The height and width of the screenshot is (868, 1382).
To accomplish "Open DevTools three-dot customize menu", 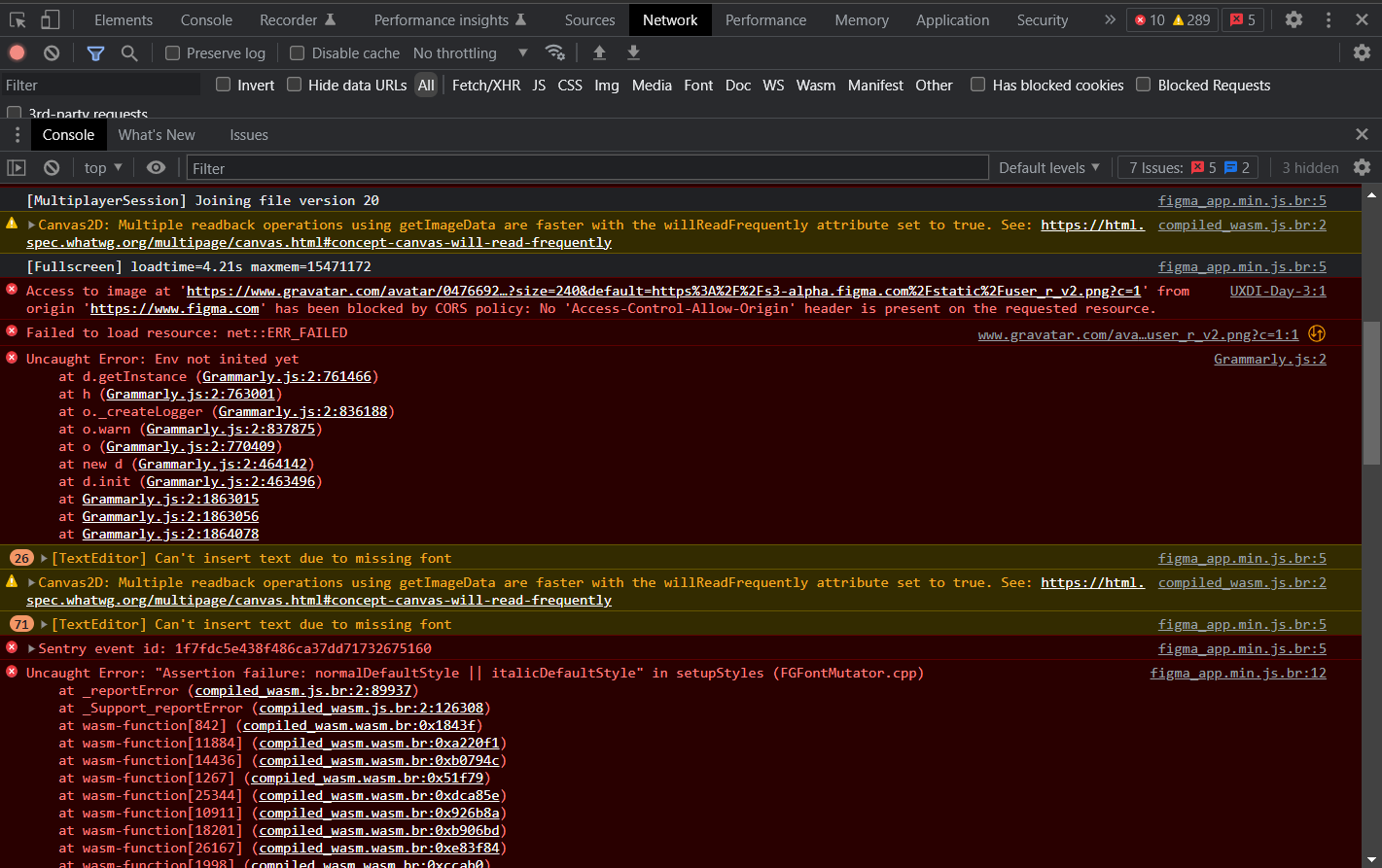I will pyautogui.click(x=1329, y=19).
